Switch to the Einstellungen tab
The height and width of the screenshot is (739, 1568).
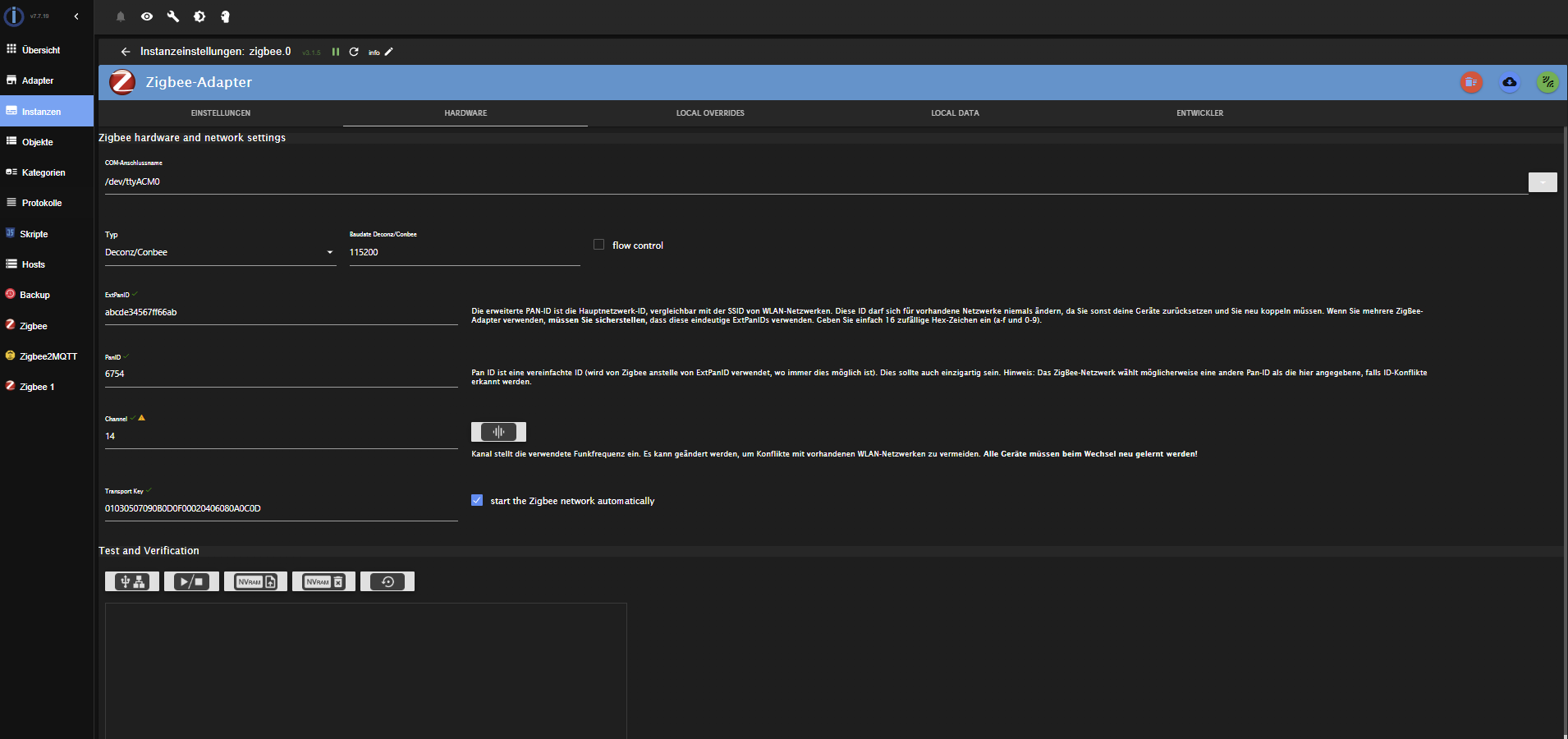coord(221,113)
